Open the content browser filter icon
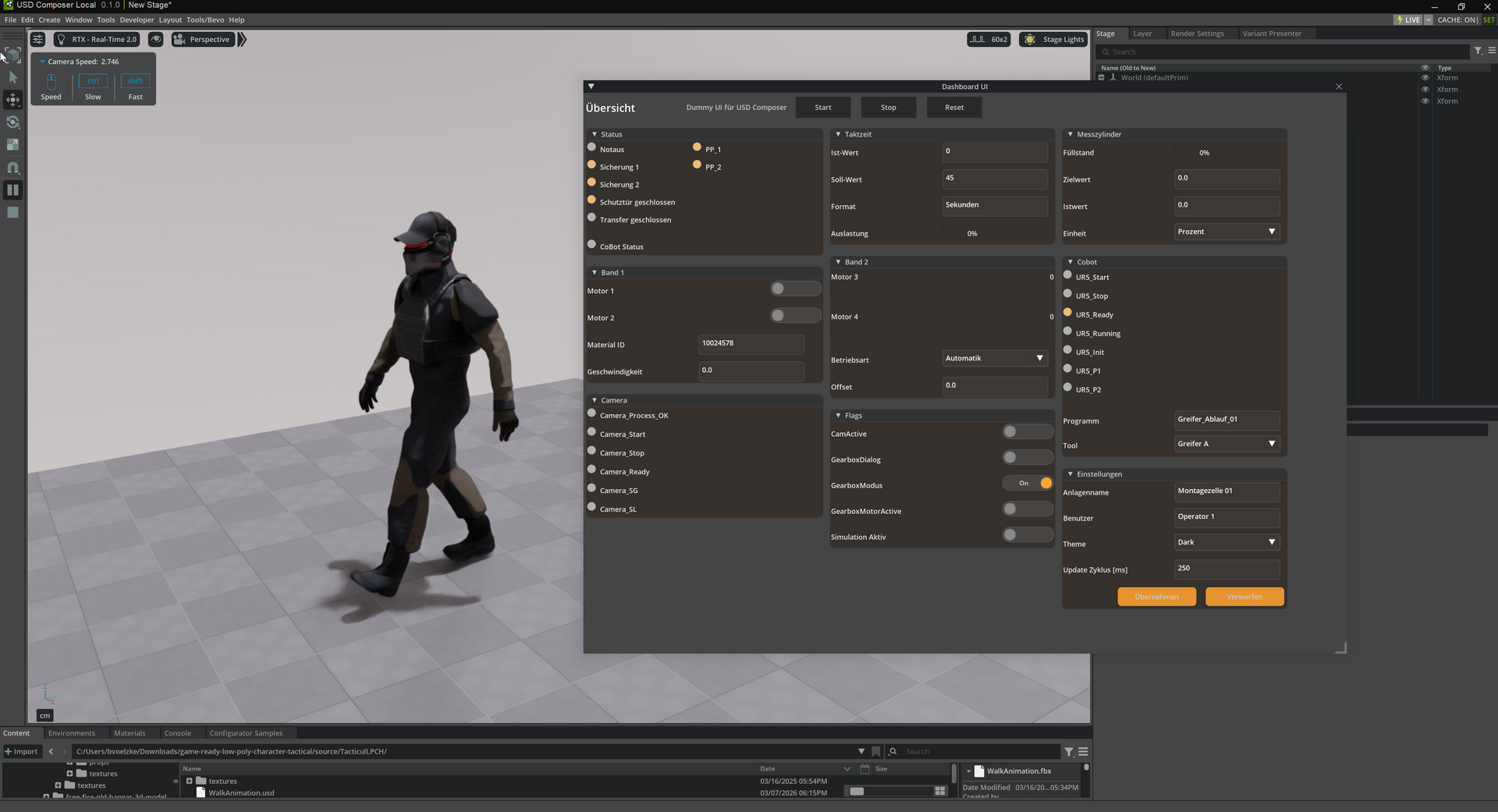The width and height of the screenshot is (1498, 812). tap(1069, 752)
